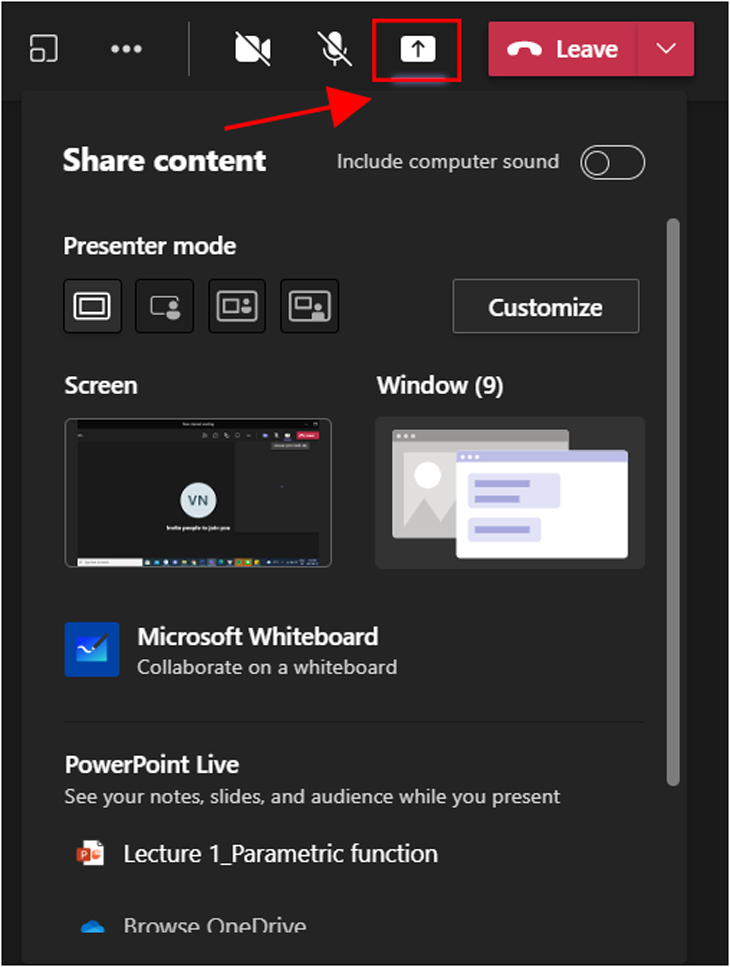Leave the meeting
The height and width of the screenshot is (967, 730).
pos(562,49)
